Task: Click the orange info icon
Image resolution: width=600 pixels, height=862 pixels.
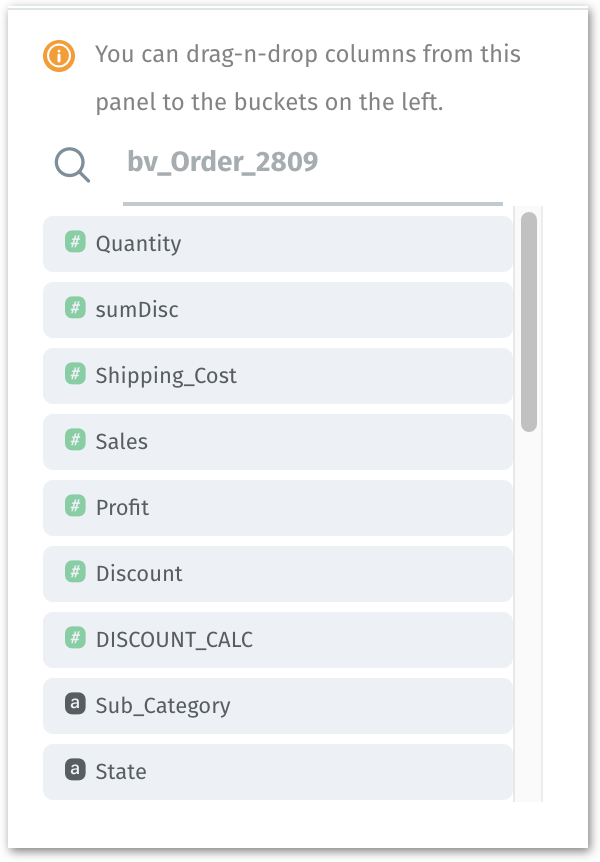Action: 60,56
